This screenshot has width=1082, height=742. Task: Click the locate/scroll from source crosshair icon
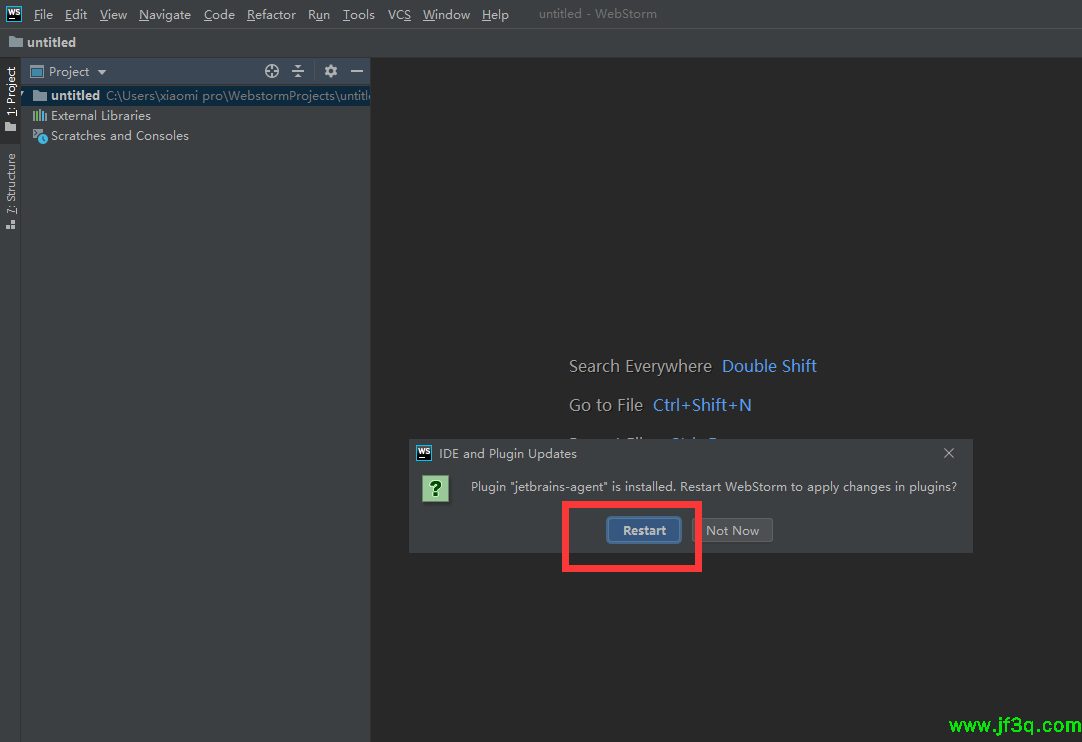tap(272, 71)
